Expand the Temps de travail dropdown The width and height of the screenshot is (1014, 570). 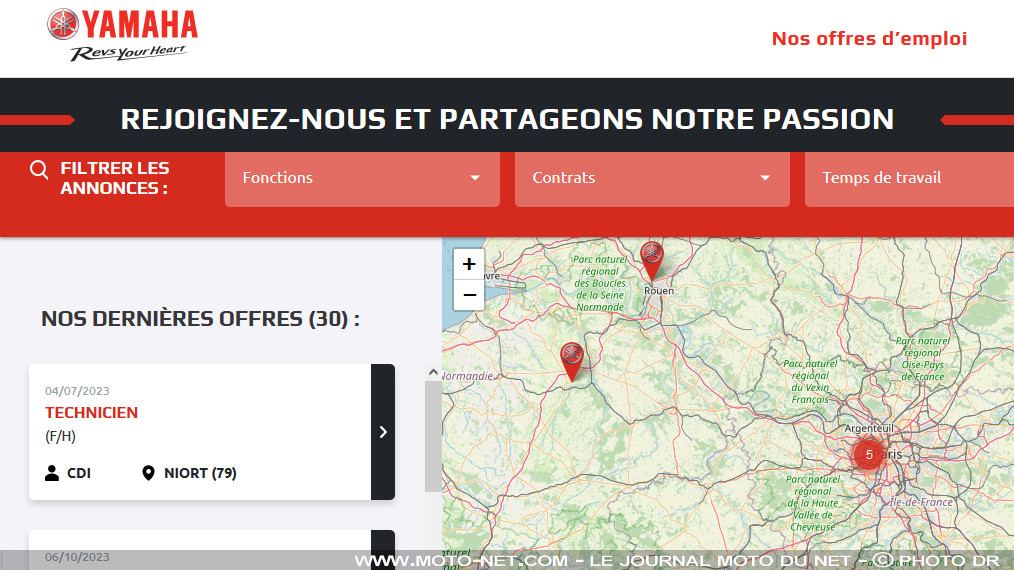(x=909, y=178)
